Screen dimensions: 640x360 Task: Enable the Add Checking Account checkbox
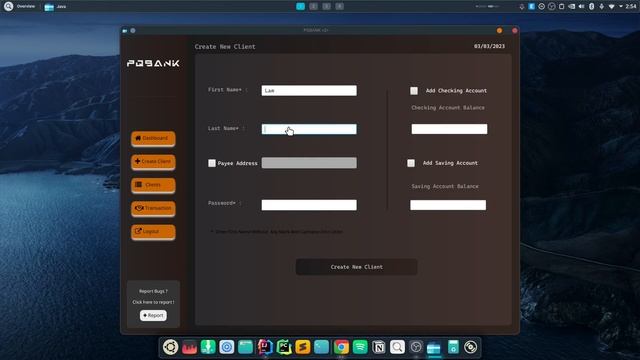pos(414,91)
